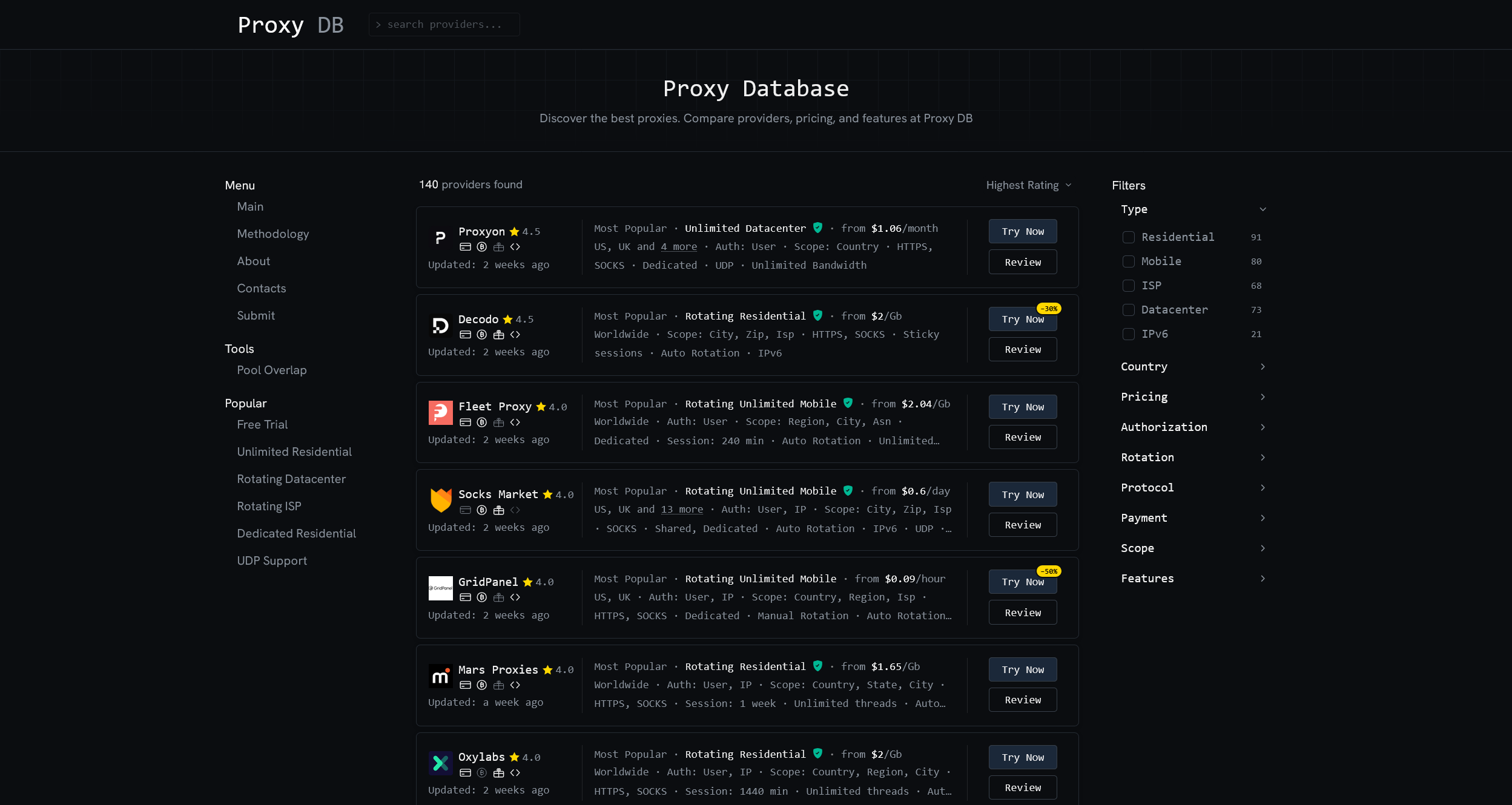Click the code brackets icon under Decodo
This screenshot has width=1512, height=805.
point(515,335)
